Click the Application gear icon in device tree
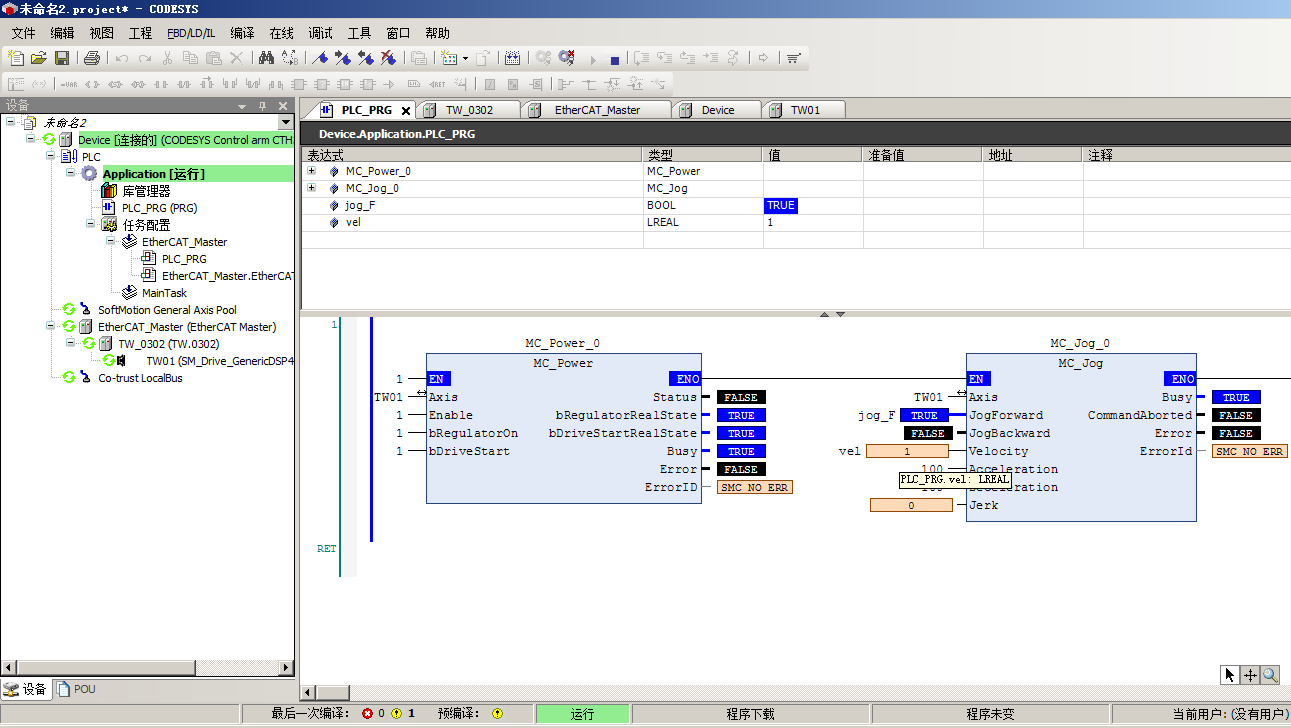Viewport: 1291px width, 728px height. [x=89, y=174]
